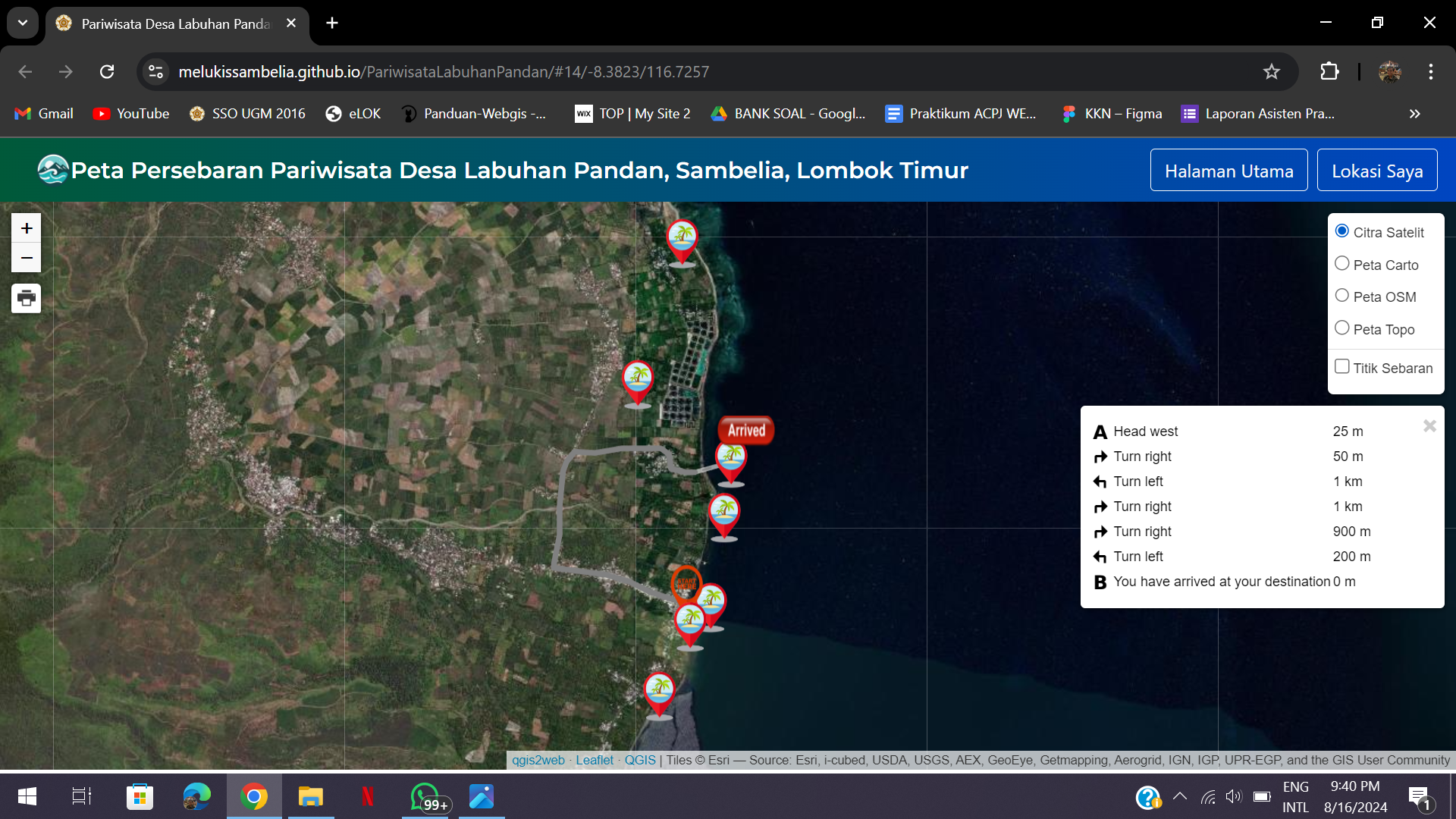The image size is (1456, 819).
Task: Open the print map tool
Action: (26, 298)
